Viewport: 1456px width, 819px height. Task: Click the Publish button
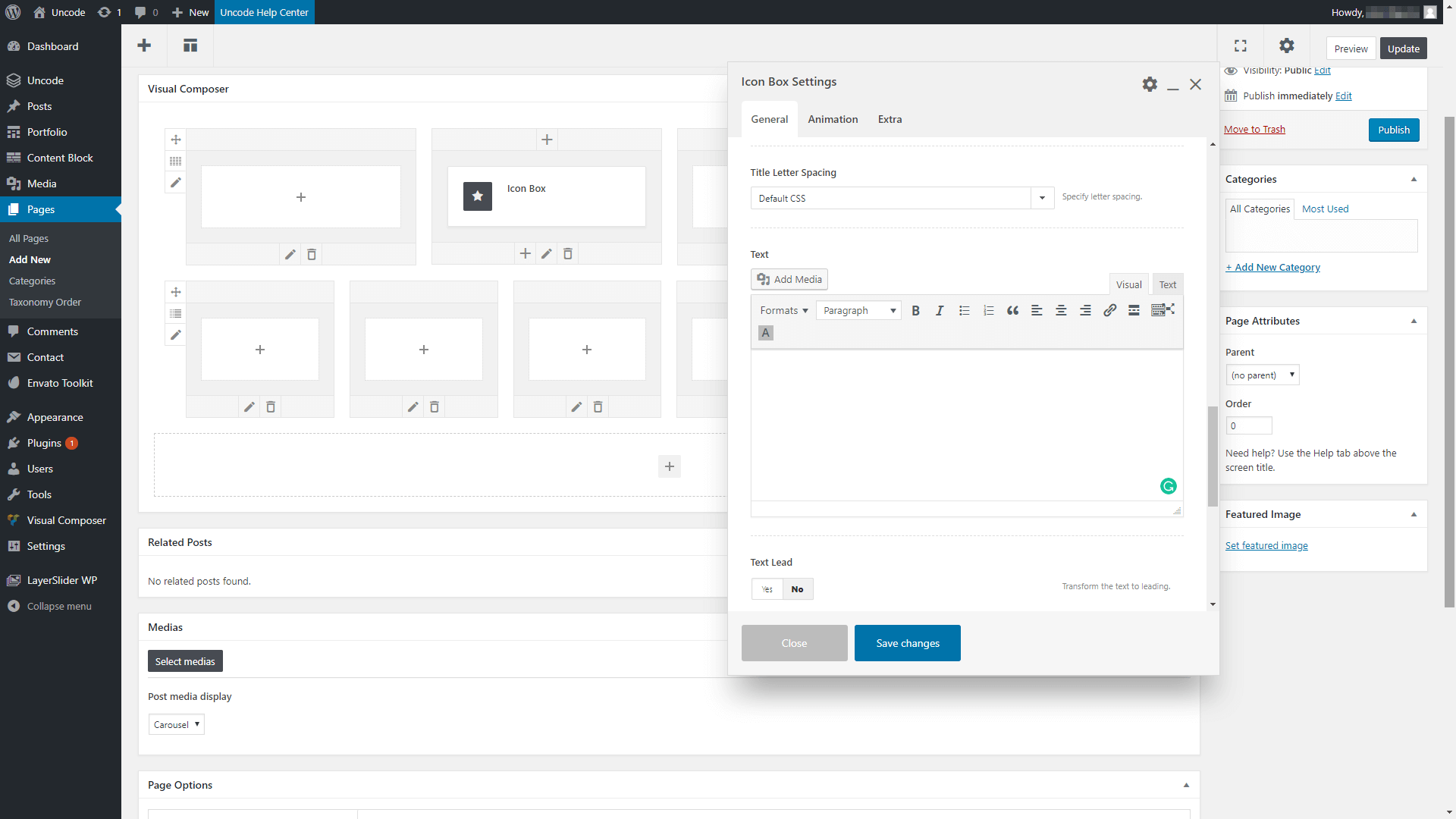click(1394, 130)
